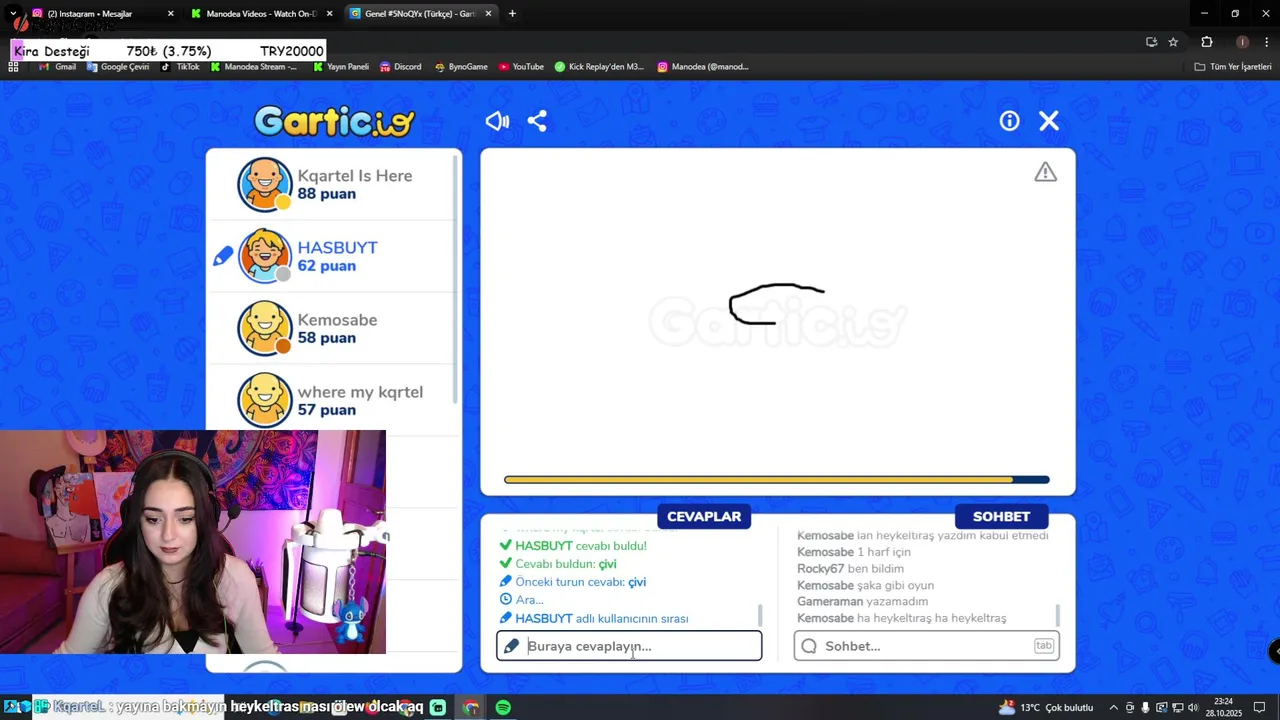Switch to Genel #5NoQYx Gartic browser tab
Image resolution: width=1280 pixels, height=720 pixels.
pos(420,14)
